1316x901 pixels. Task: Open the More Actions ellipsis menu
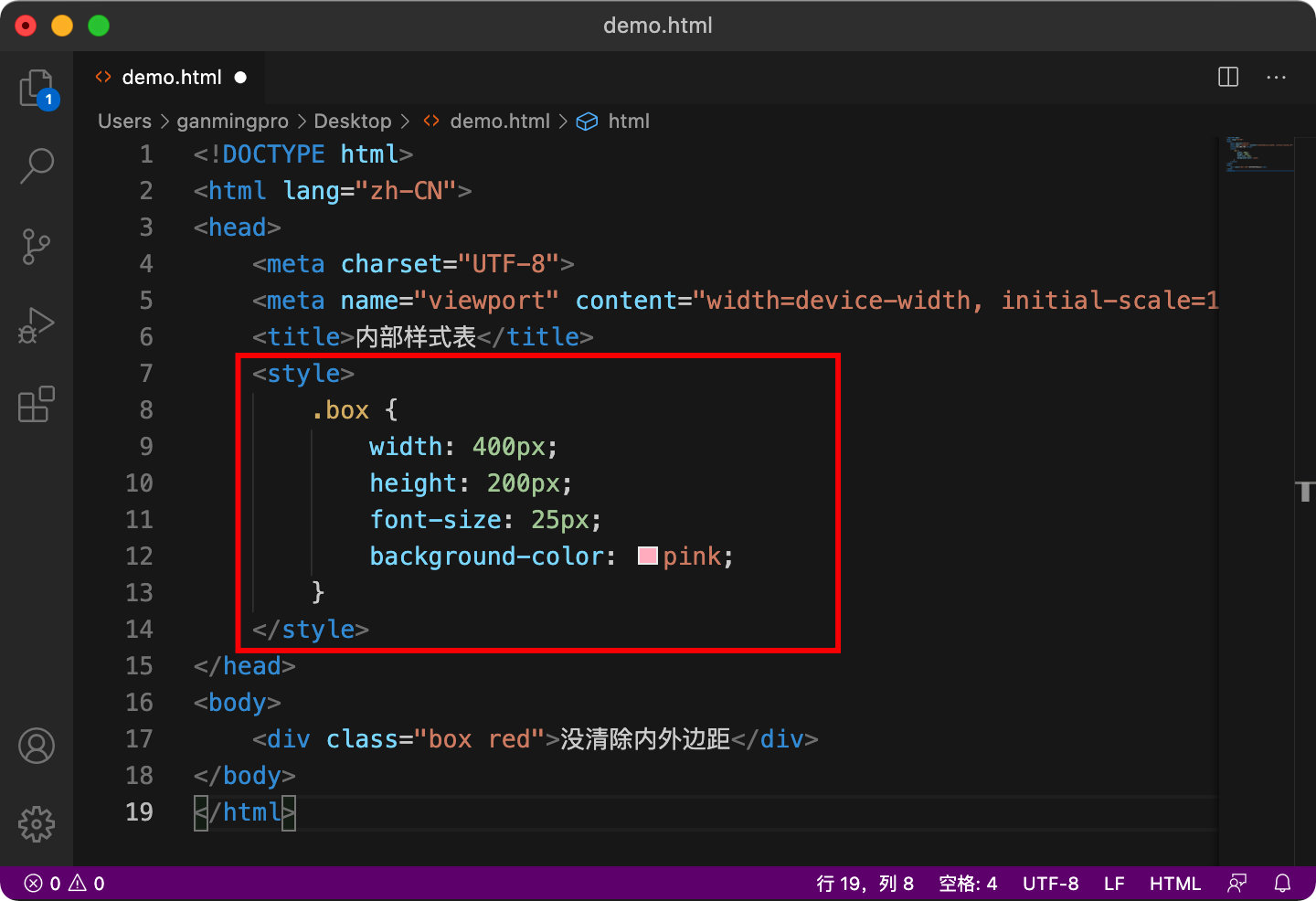pos(1276,78)
